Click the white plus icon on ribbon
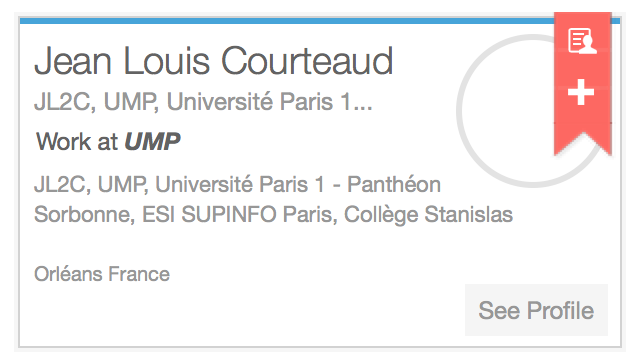This screenshot has height=362, width=644. click(x=581, y=92)
